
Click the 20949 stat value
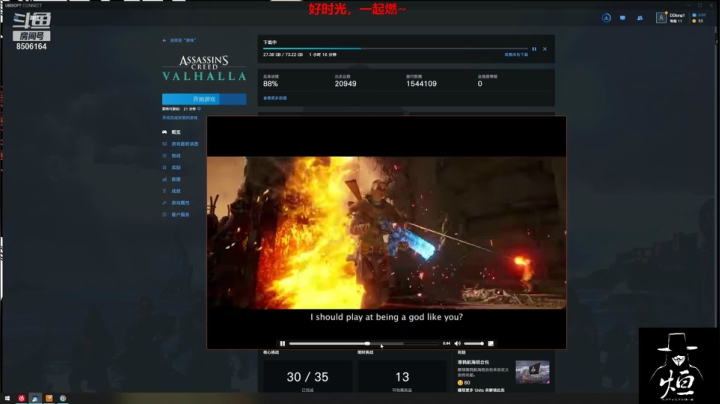pyautogui.click(x=345, y=84)
